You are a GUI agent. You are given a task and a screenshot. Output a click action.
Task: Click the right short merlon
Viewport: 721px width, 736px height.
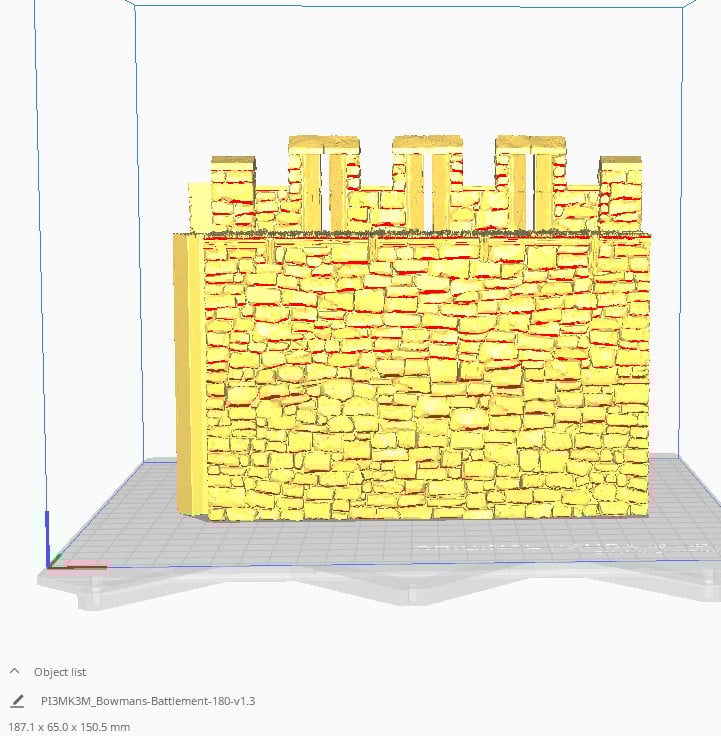(620, 193)
